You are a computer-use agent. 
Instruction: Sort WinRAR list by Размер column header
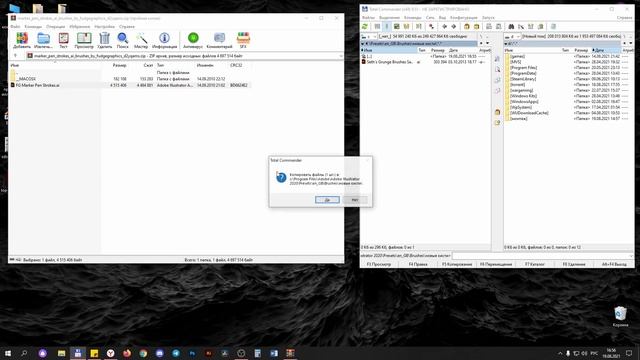(120, 65)
